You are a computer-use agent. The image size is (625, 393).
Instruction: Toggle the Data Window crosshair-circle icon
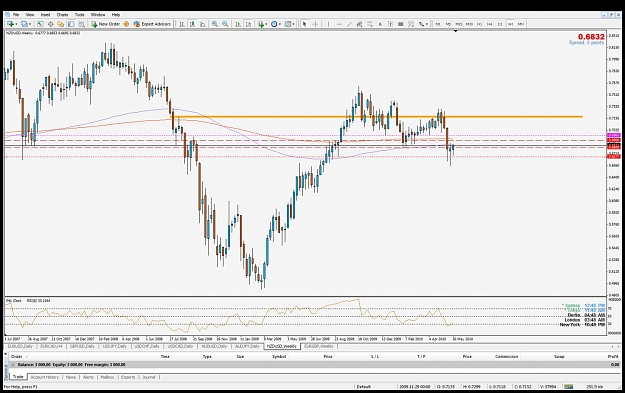(x=51, y=24)
